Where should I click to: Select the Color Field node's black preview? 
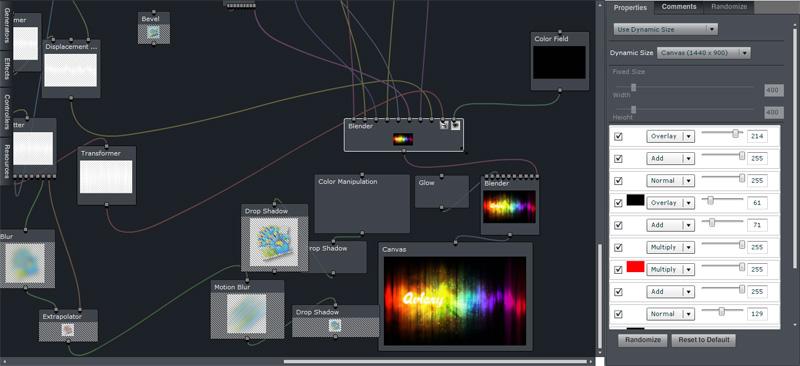click(x=560, y=63)
